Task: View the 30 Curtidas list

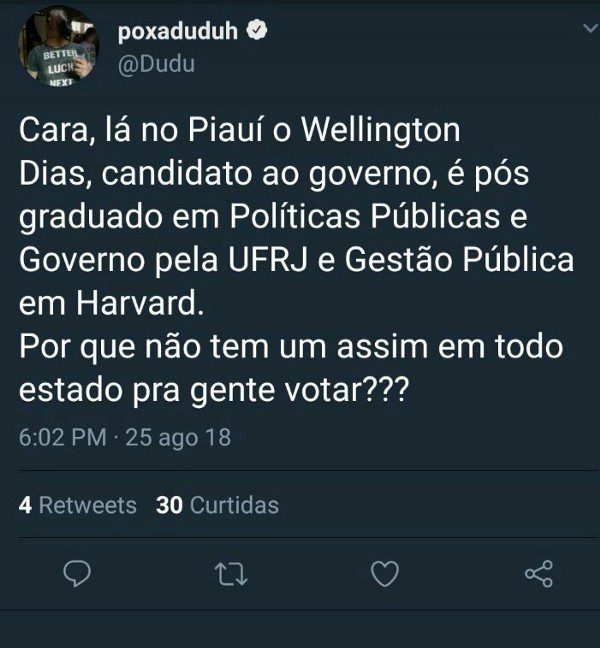Action: click(x=217, y=505)
